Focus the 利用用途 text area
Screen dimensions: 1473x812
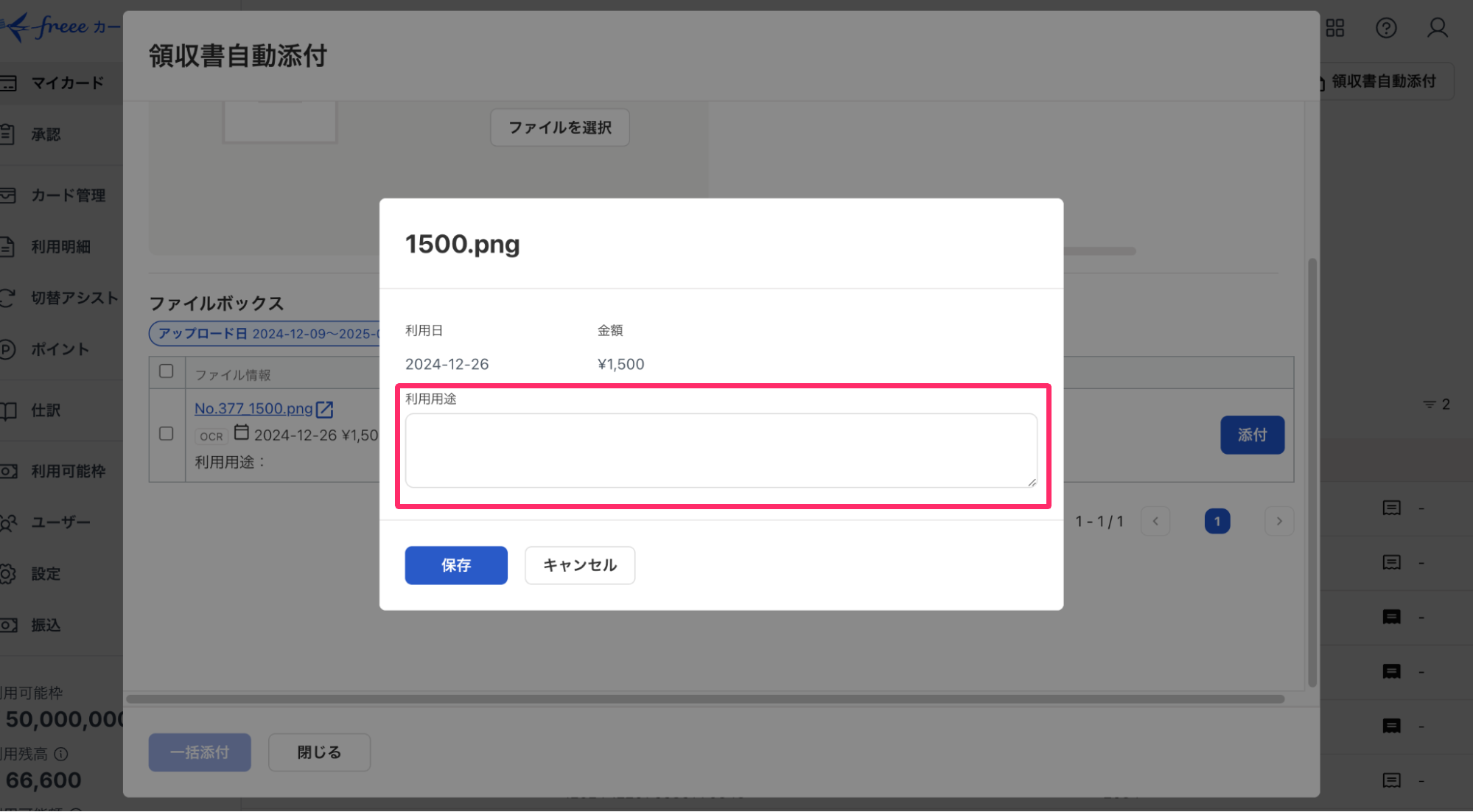[721, 450]
